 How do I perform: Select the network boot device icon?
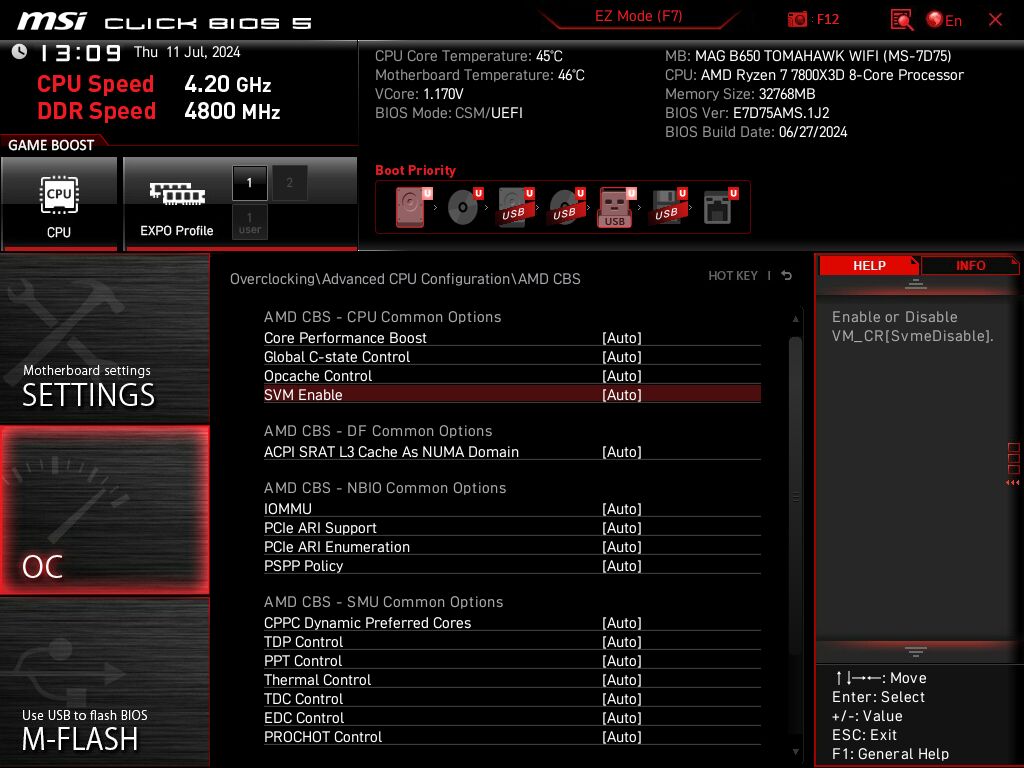click(x=719, y=207)
